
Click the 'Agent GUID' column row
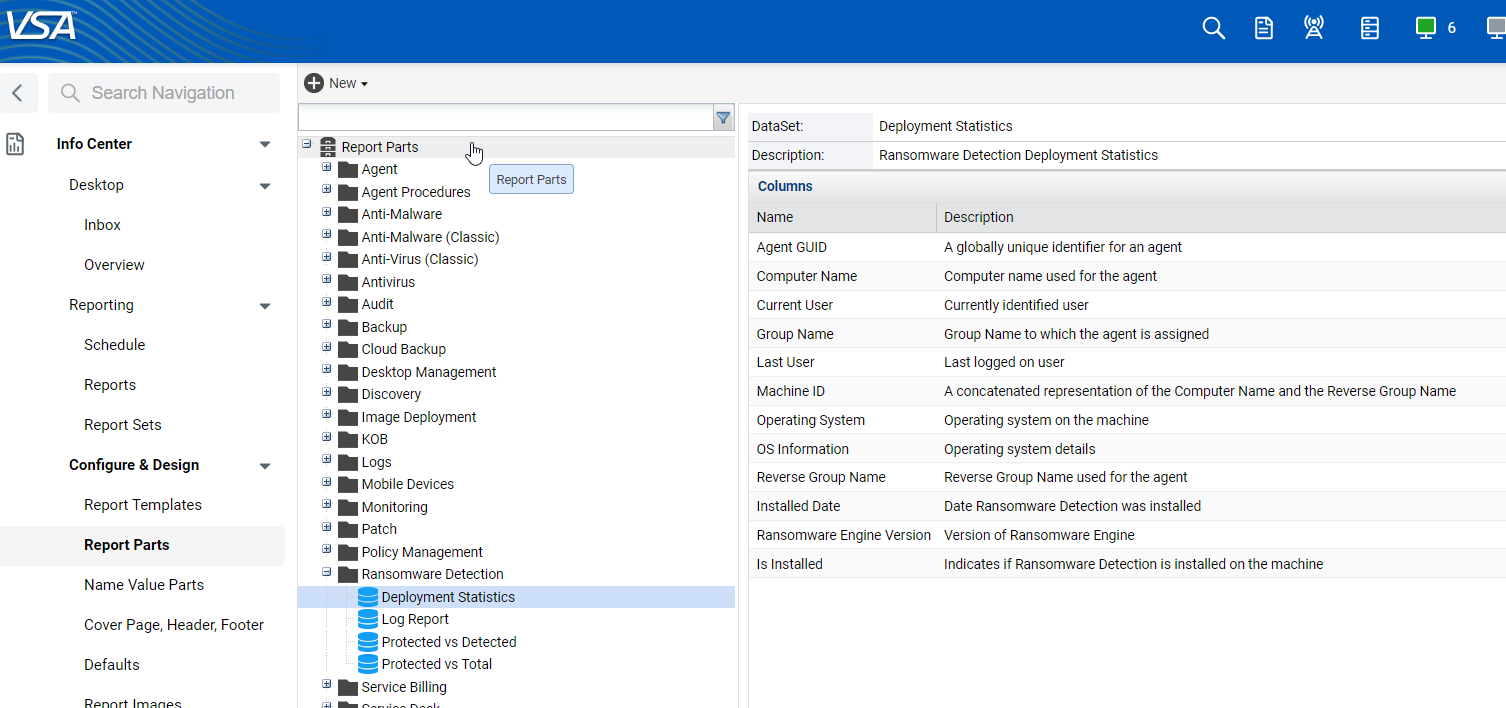(1127, 247)
